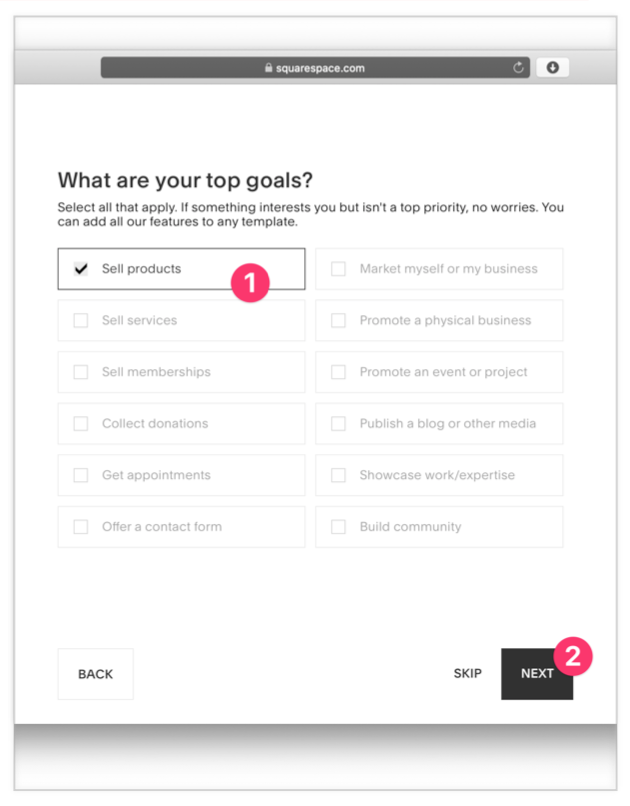630x806 pixels.
Task: Tick Promote an event or project
Action: point(339,372)
